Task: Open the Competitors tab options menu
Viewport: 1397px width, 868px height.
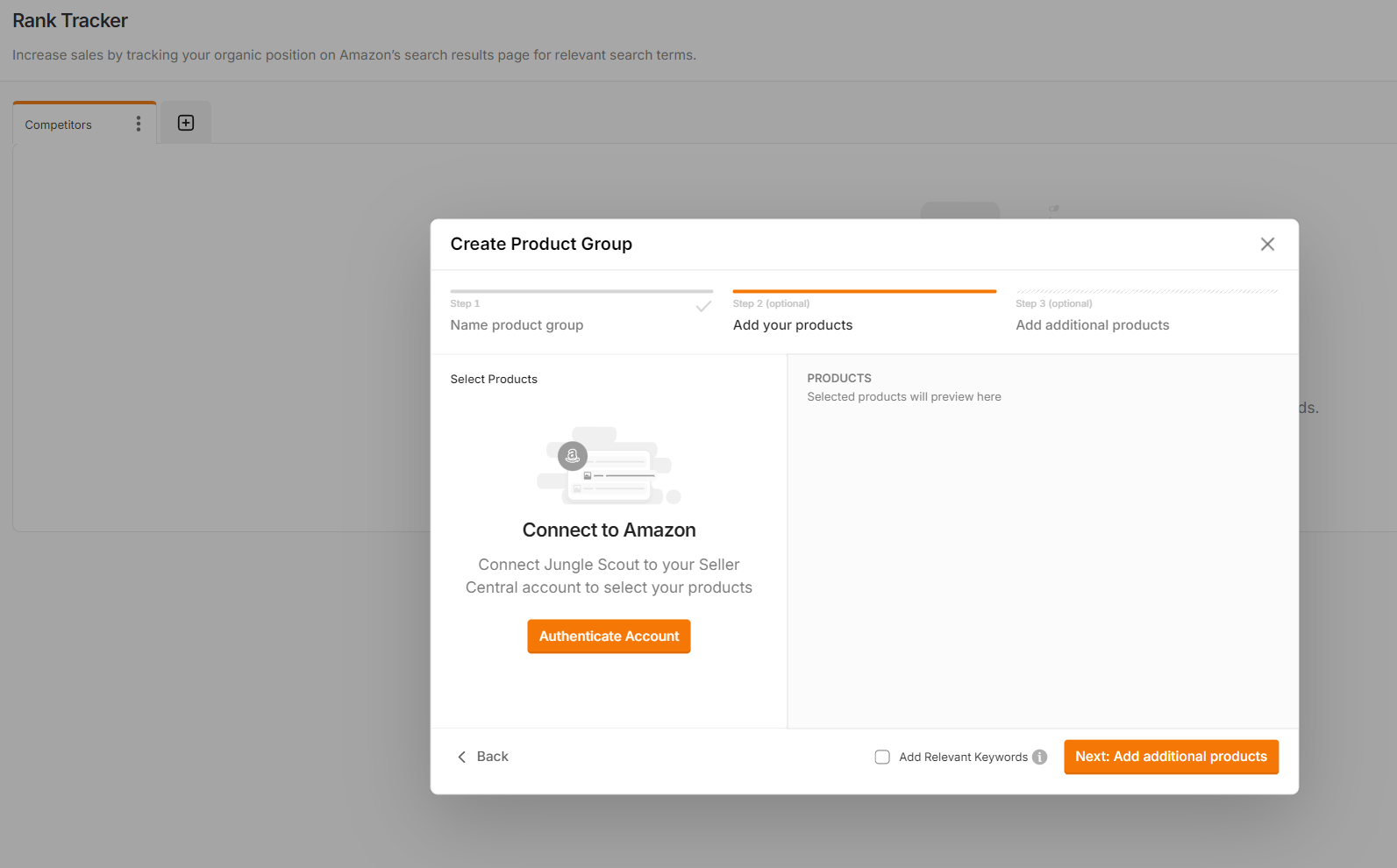Action: (139, 125)
